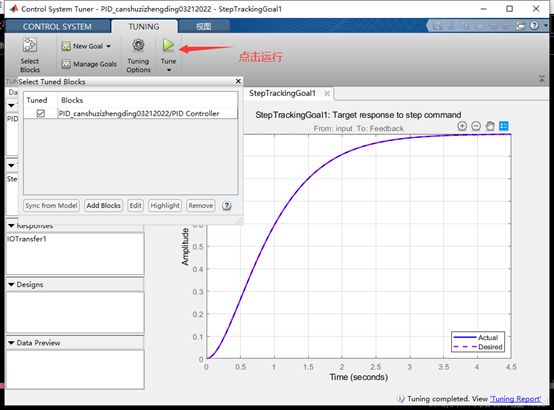554x410 pixels.
Task: Select the StepTrackingGoal1 plot tab
Action: pos(282,93)
